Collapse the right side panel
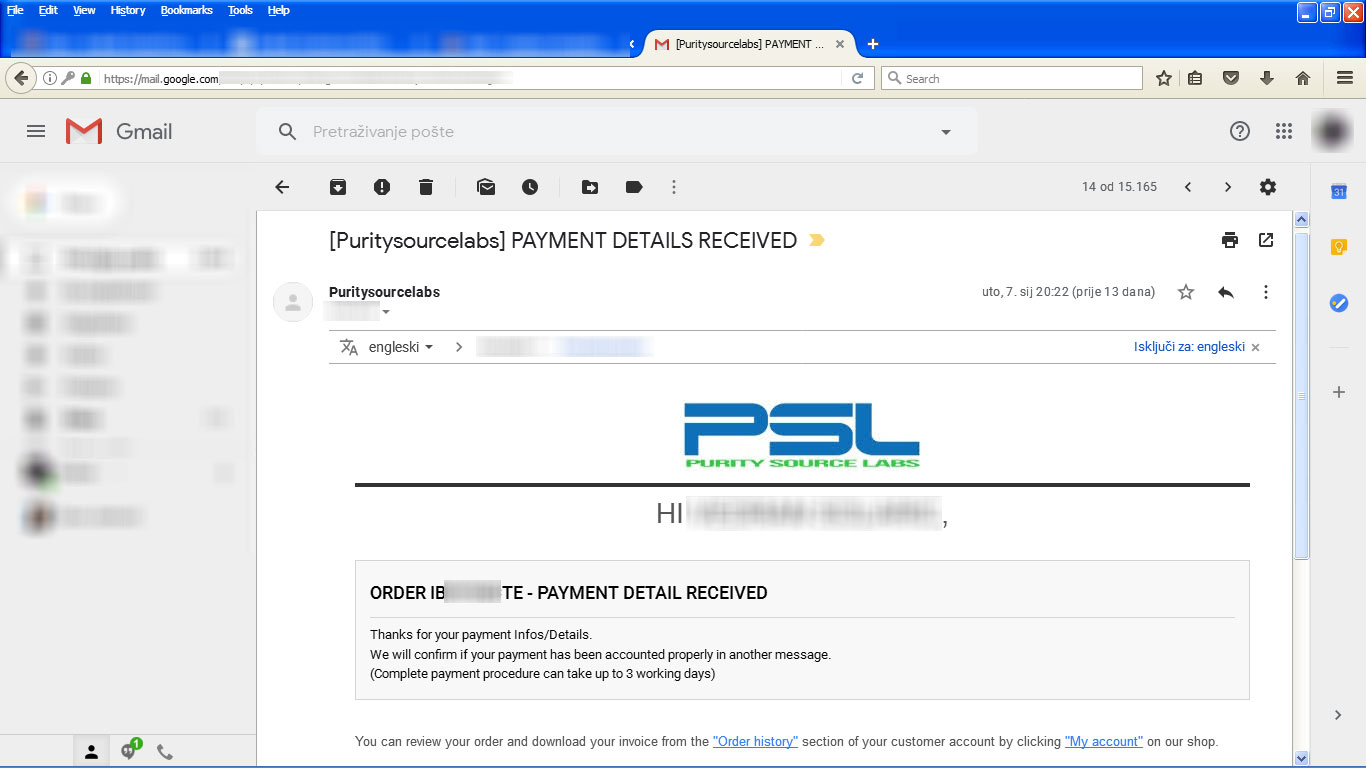Image resolution: width=1366 pixels, height=768 pixels. 1339,715
